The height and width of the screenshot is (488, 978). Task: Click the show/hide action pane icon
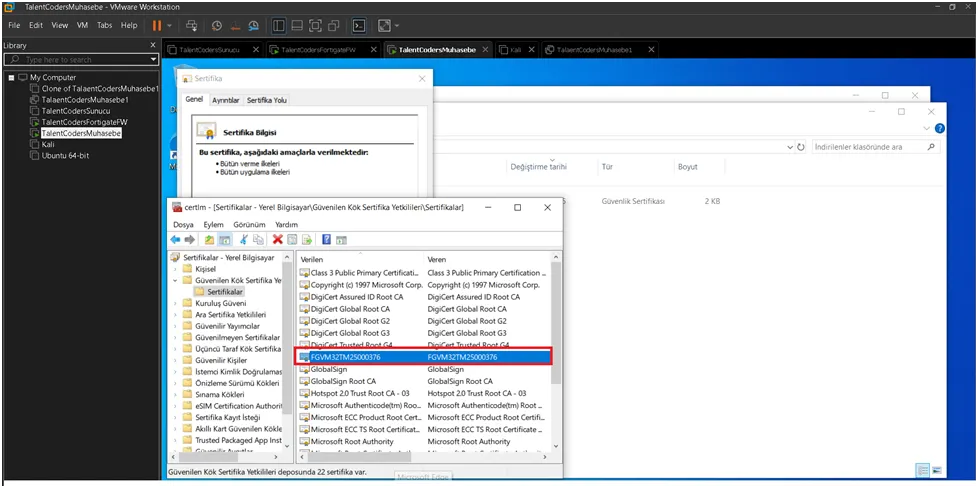coord(341,240)
